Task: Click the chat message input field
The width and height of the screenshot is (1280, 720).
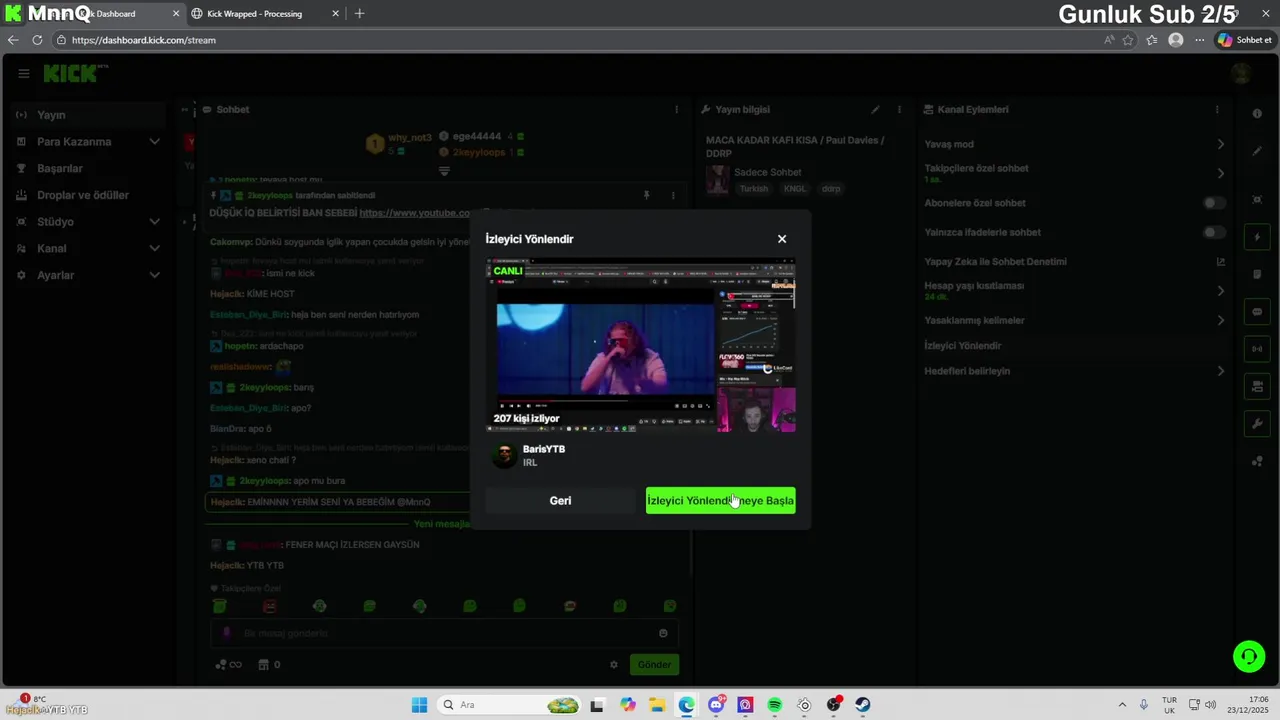Action: click(443, 633)
